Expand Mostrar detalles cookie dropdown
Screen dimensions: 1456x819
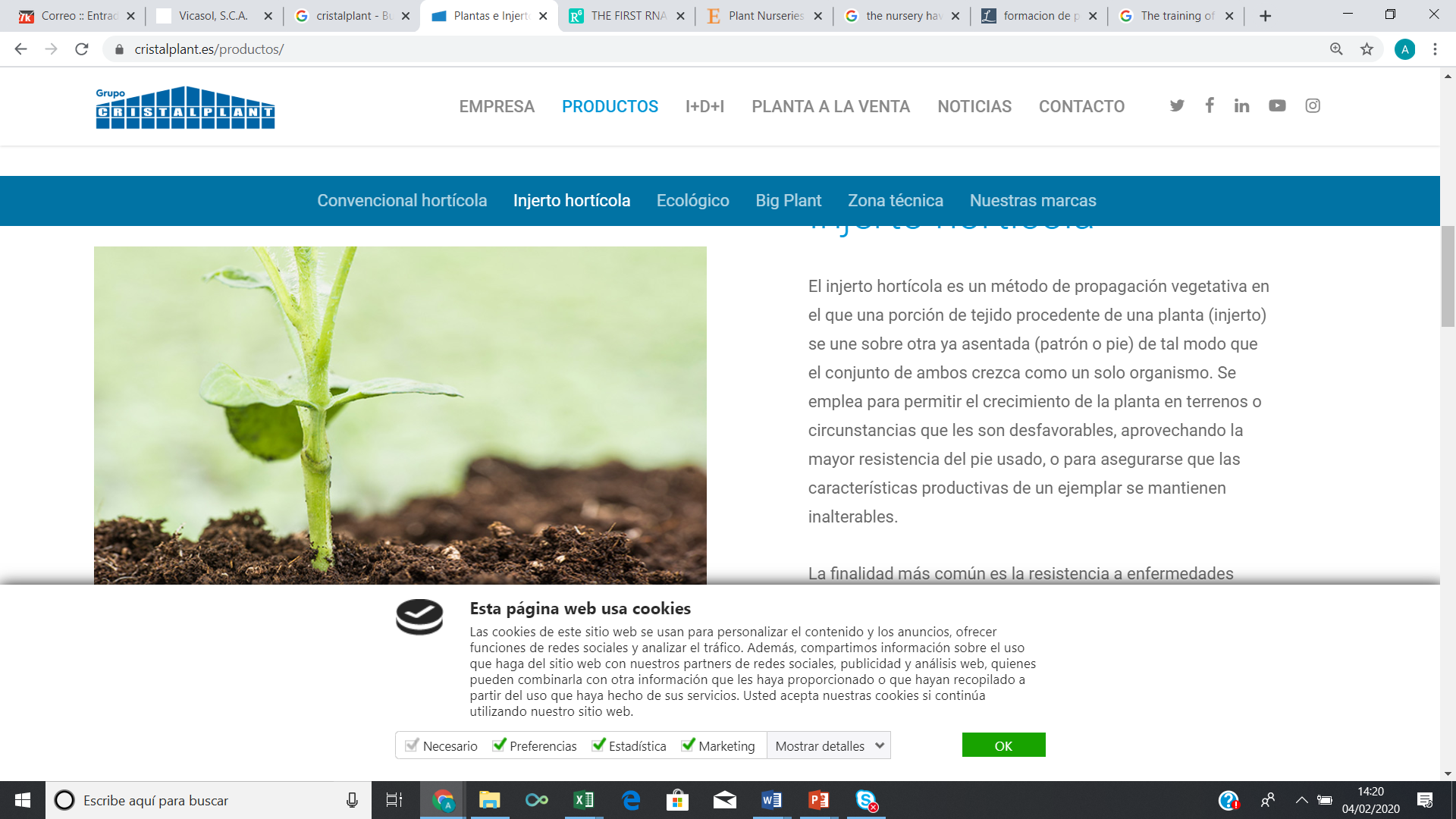[829, 745]
